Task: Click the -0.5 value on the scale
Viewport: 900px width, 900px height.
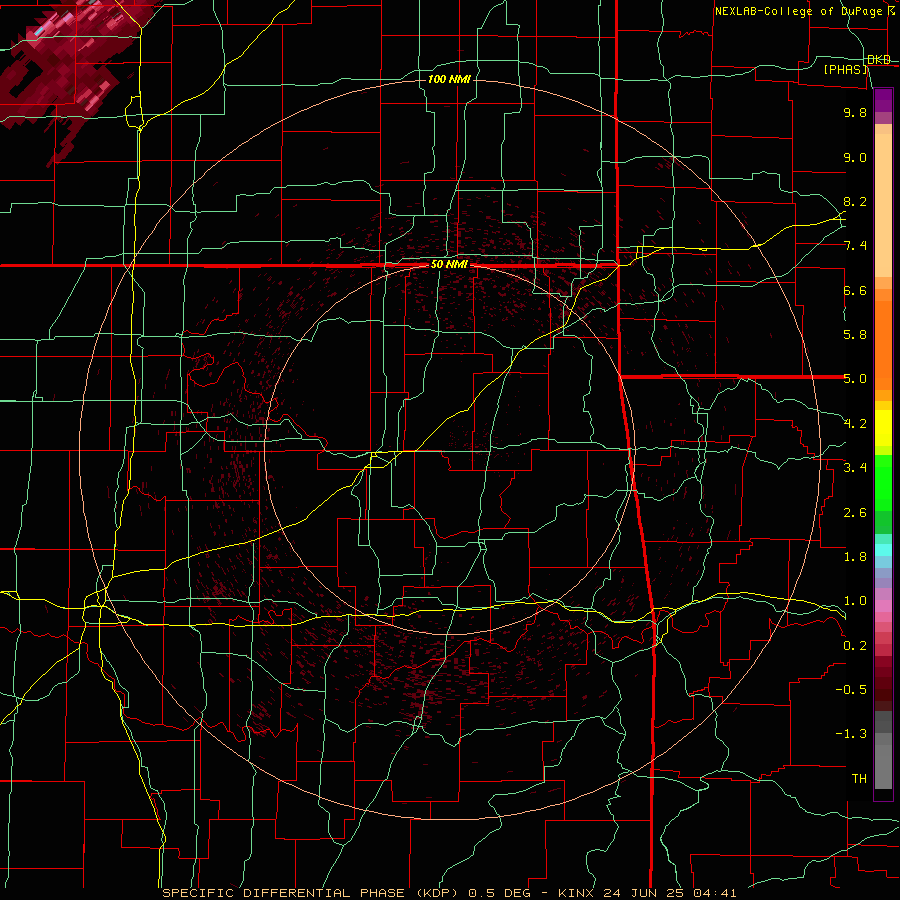Action: 851,690
